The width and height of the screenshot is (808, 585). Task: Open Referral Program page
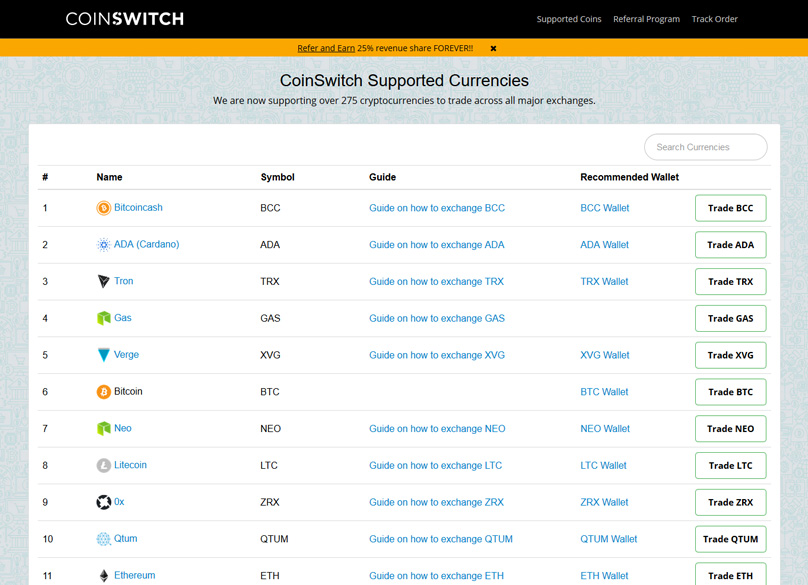click(646, 19)
